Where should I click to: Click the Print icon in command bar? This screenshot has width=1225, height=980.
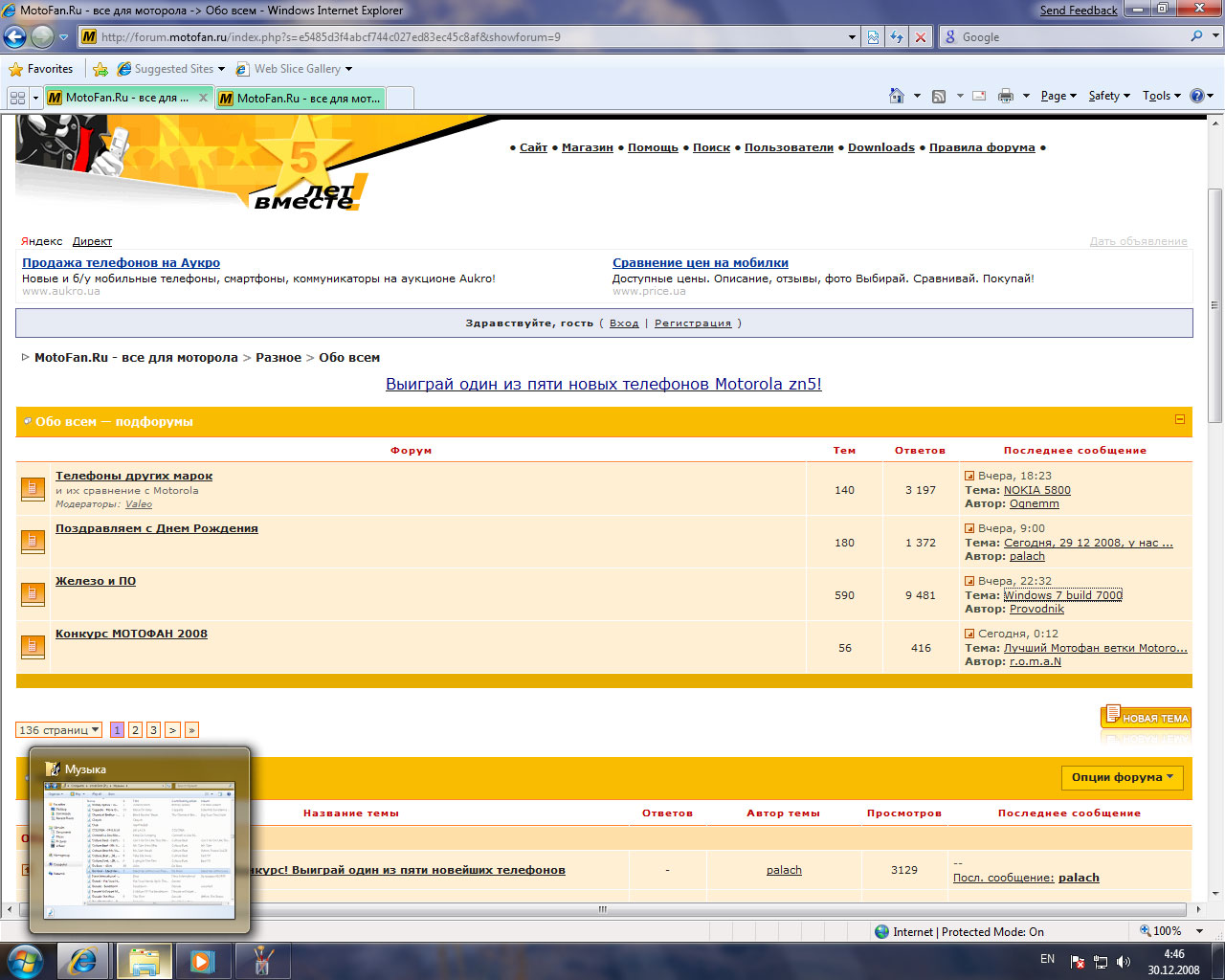point(1006,96)
